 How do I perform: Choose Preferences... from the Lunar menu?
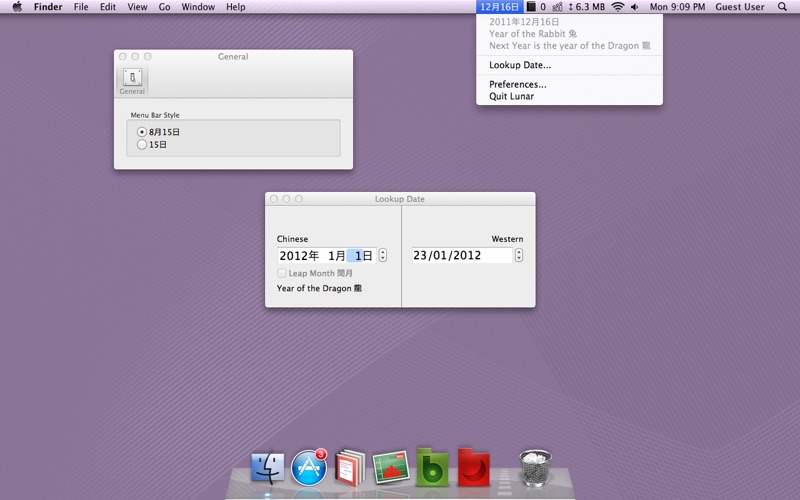click(x=517, y=85)
